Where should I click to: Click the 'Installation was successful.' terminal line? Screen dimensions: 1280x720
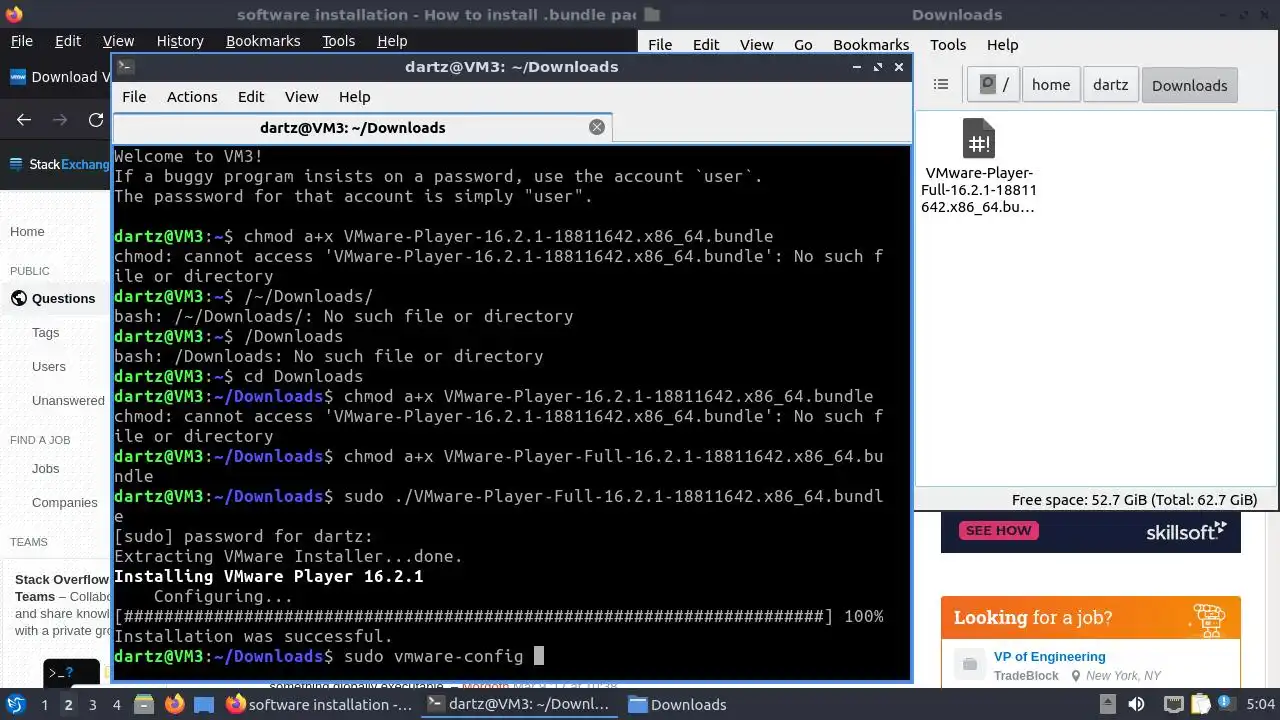[253, 636]
